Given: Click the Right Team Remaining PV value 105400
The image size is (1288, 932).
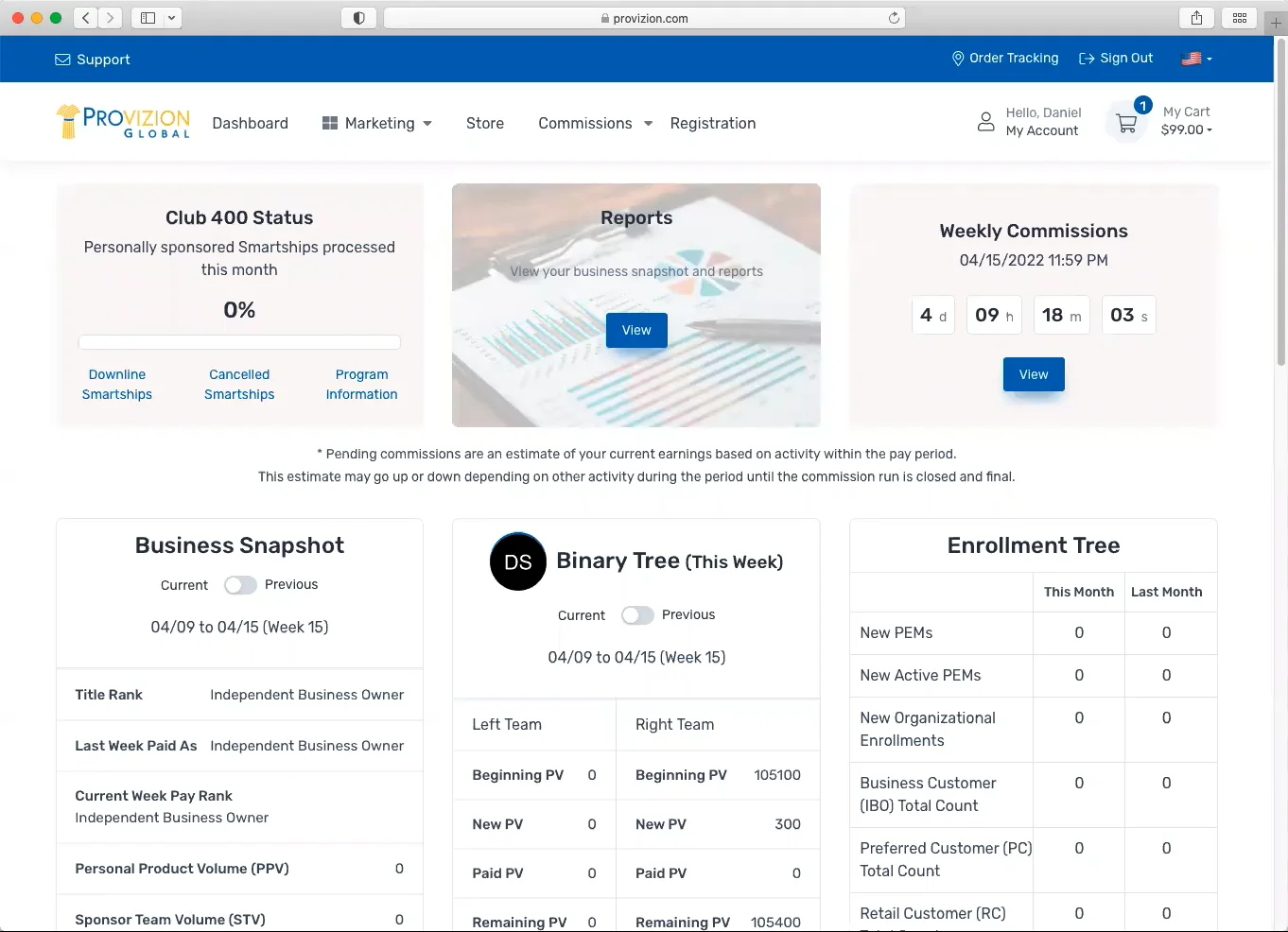Looking at the screenshot, I should (775, 923).
